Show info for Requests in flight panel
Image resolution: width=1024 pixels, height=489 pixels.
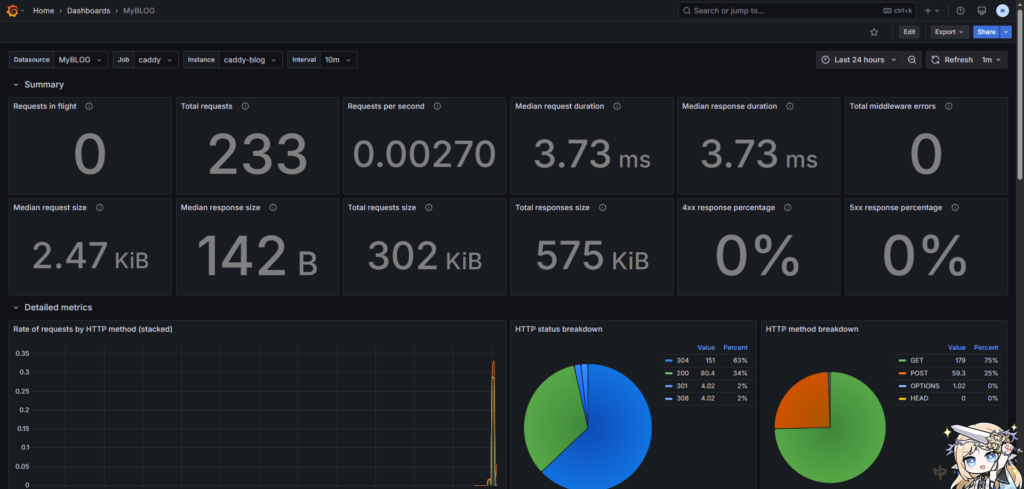point(89,106)
